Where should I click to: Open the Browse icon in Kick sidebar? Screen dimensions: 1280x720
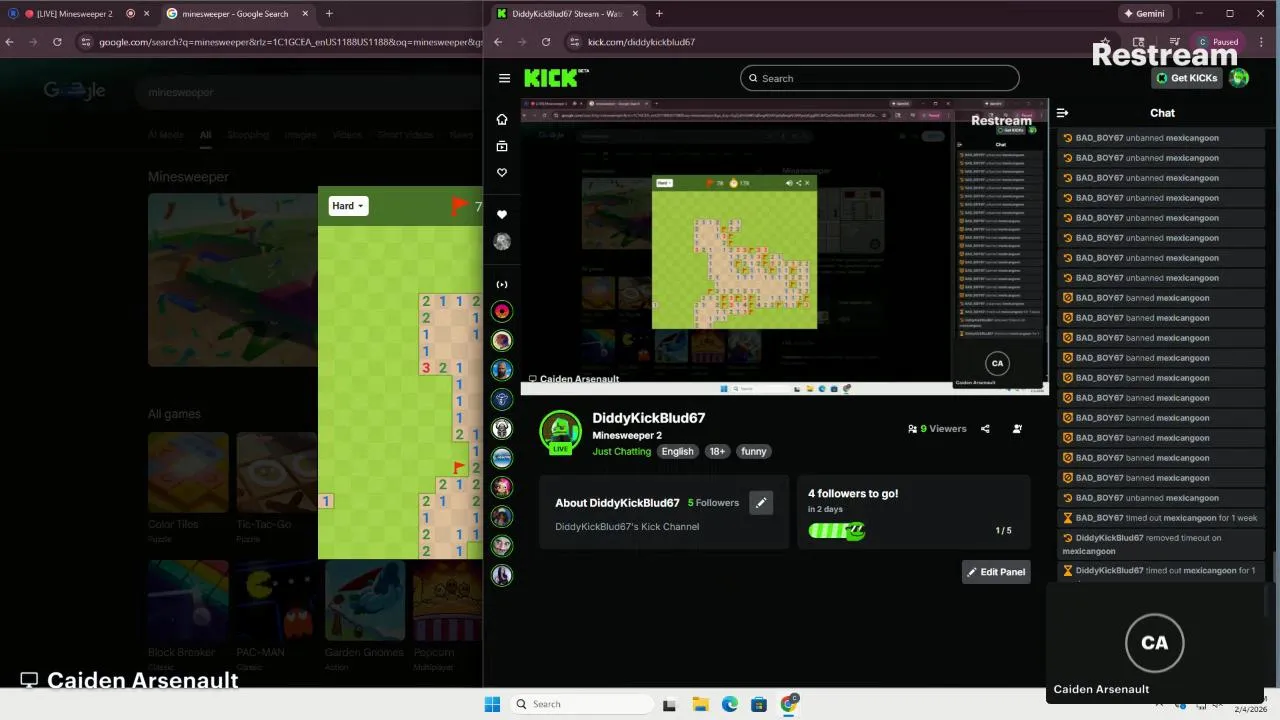502,146
